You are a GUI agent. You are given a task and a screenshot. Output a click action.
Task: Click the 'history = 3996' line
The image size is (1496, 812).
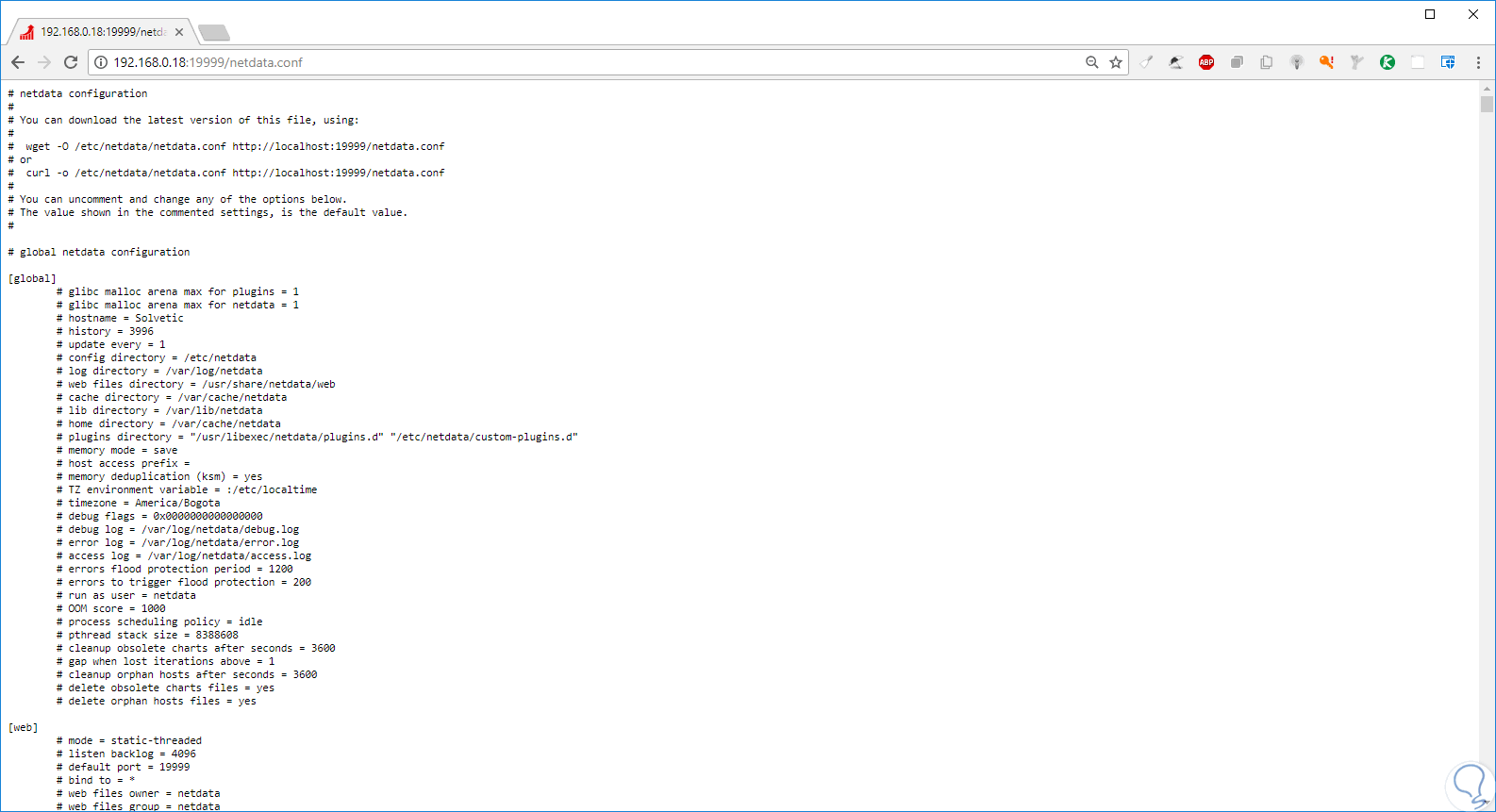(x=105, y=331)
